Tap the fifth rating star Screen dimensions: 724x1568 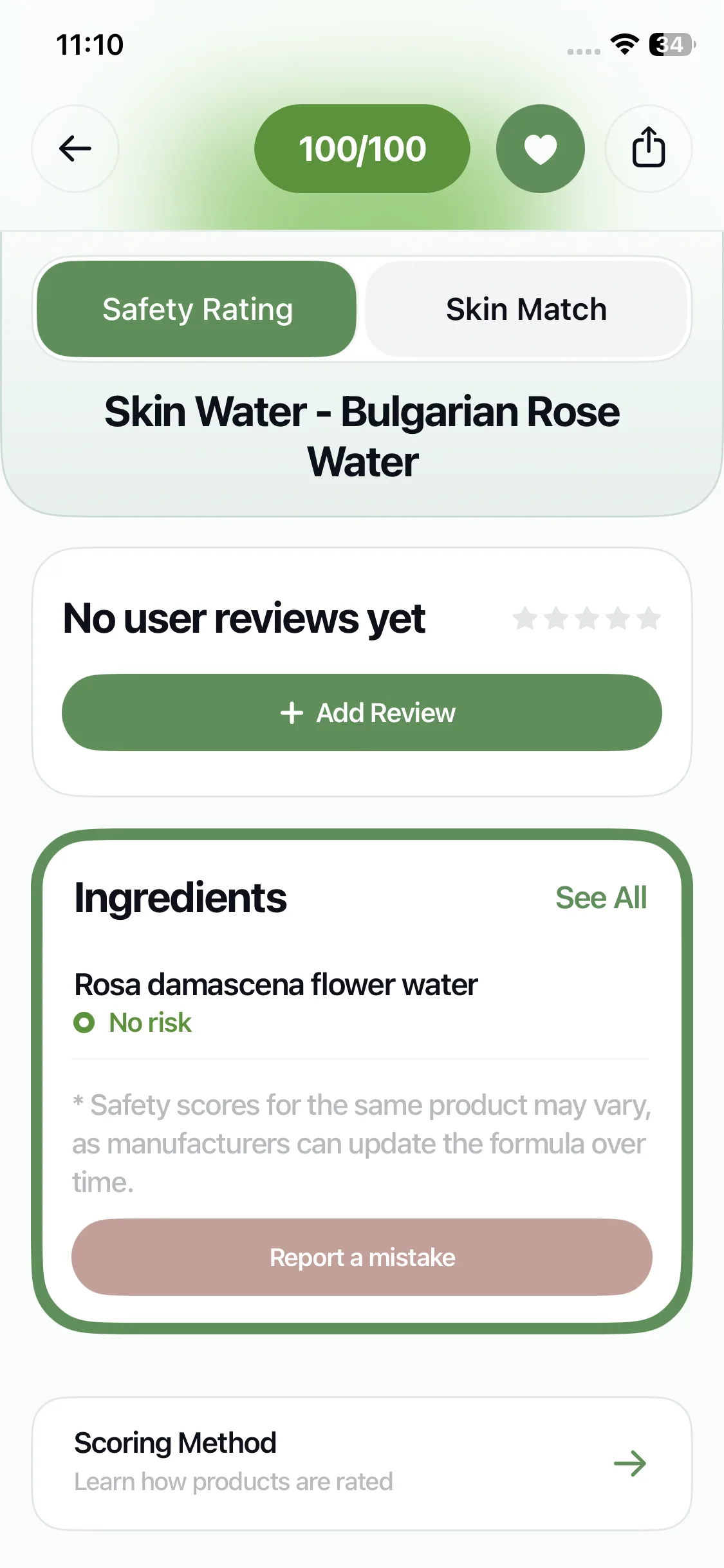click(648, 619)
